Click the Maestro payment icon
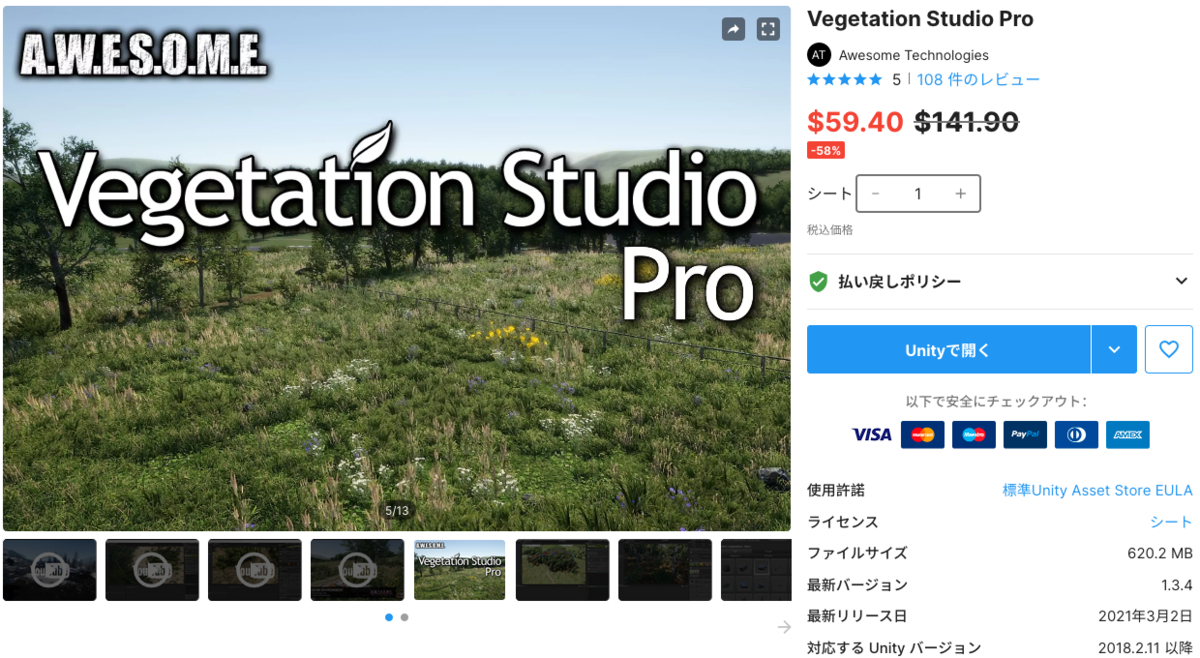Screen dimensions: 1200x658 tap(973, 434)
